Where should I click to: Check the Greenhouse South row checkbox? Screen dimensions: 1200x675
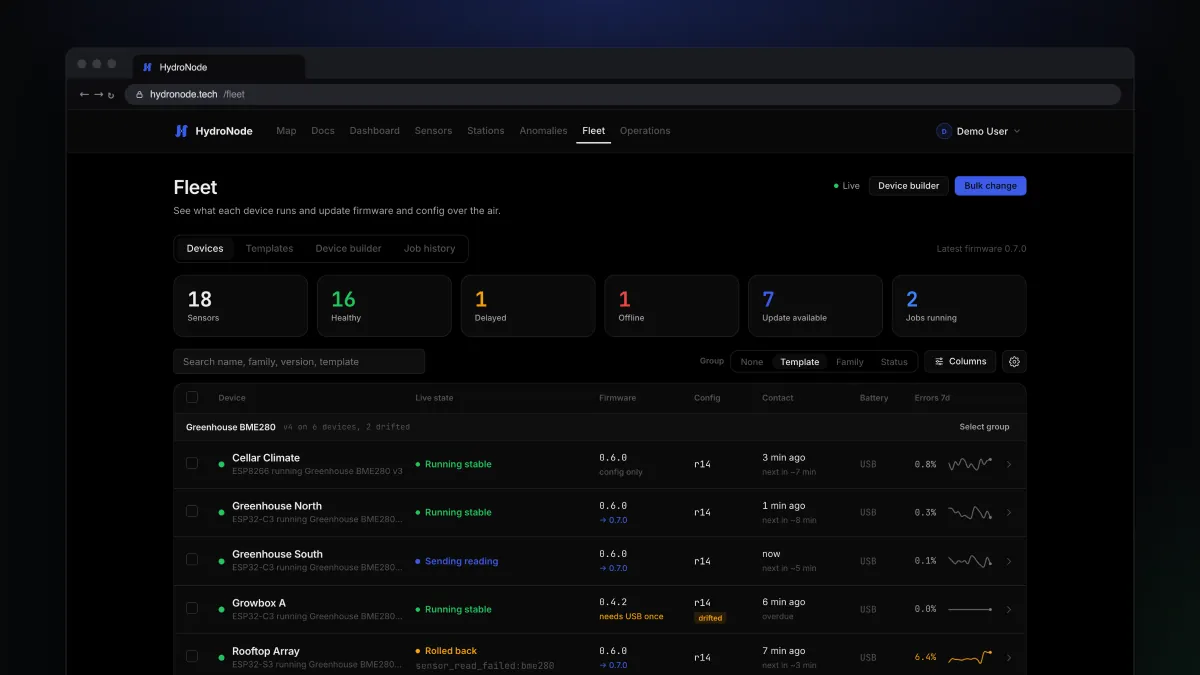[x=192, y=560]
